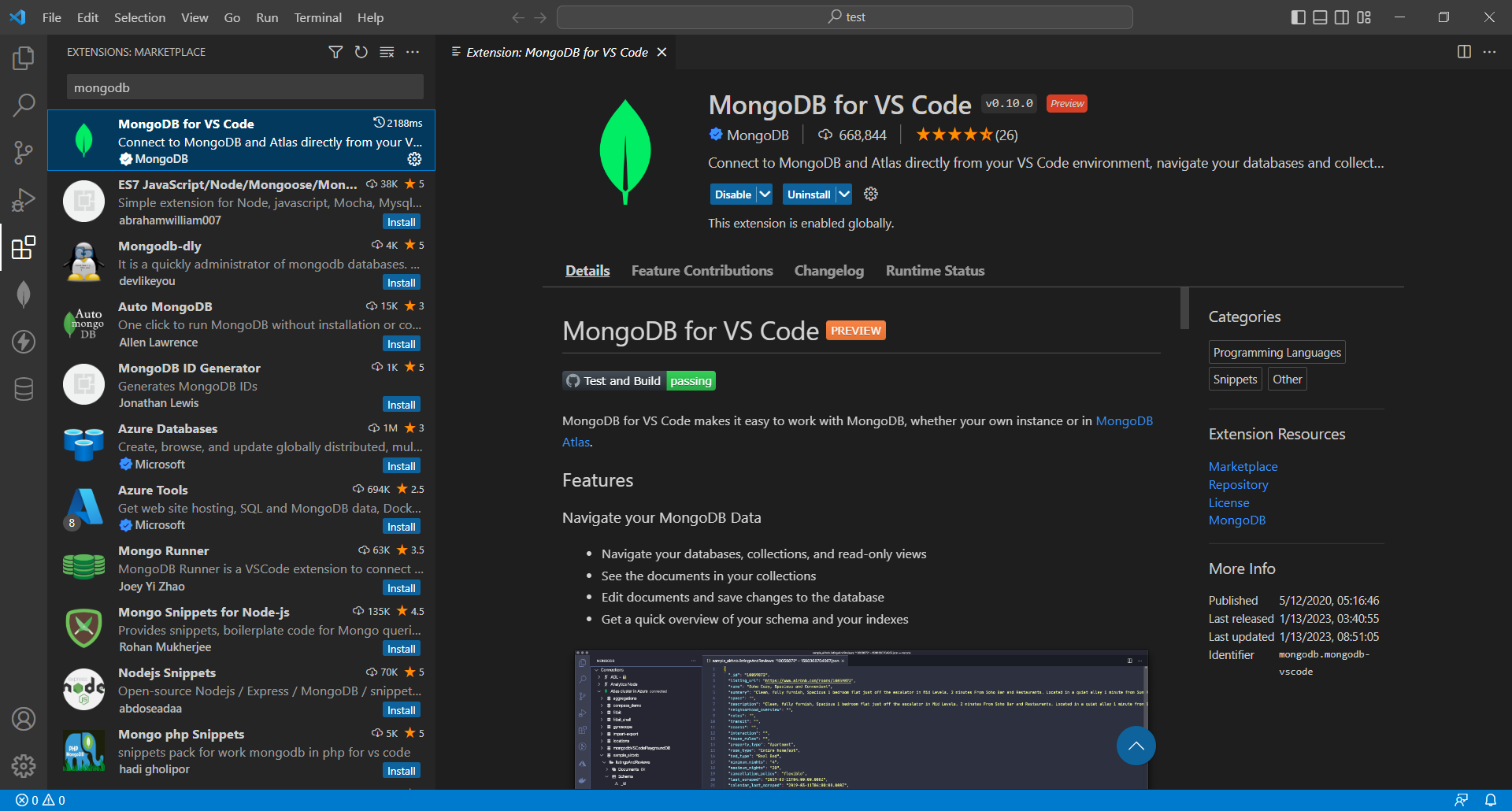This screenshot has height=811, width=1512.
Task: Click the README vertical scrollbar thumb
Action: tap(1184, 308)
